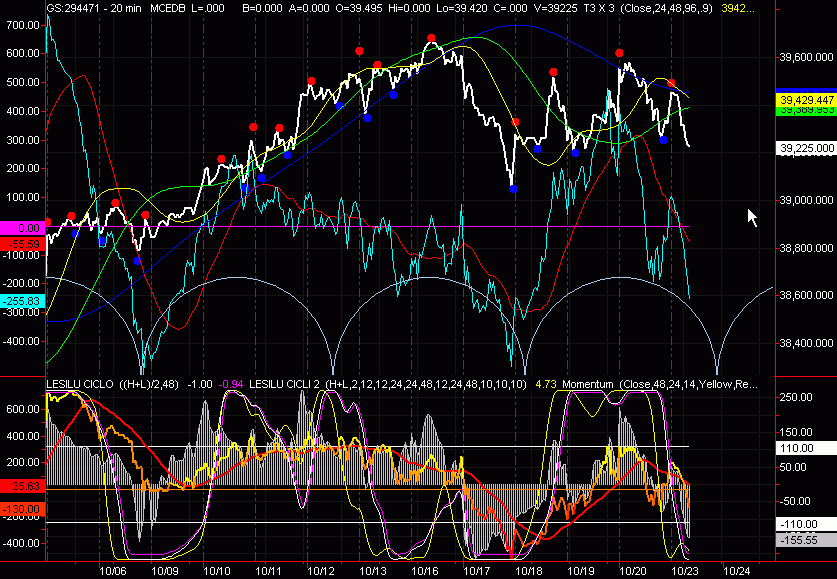
Task: Click the "-300.00" left axis label
Action: (21, 312)
